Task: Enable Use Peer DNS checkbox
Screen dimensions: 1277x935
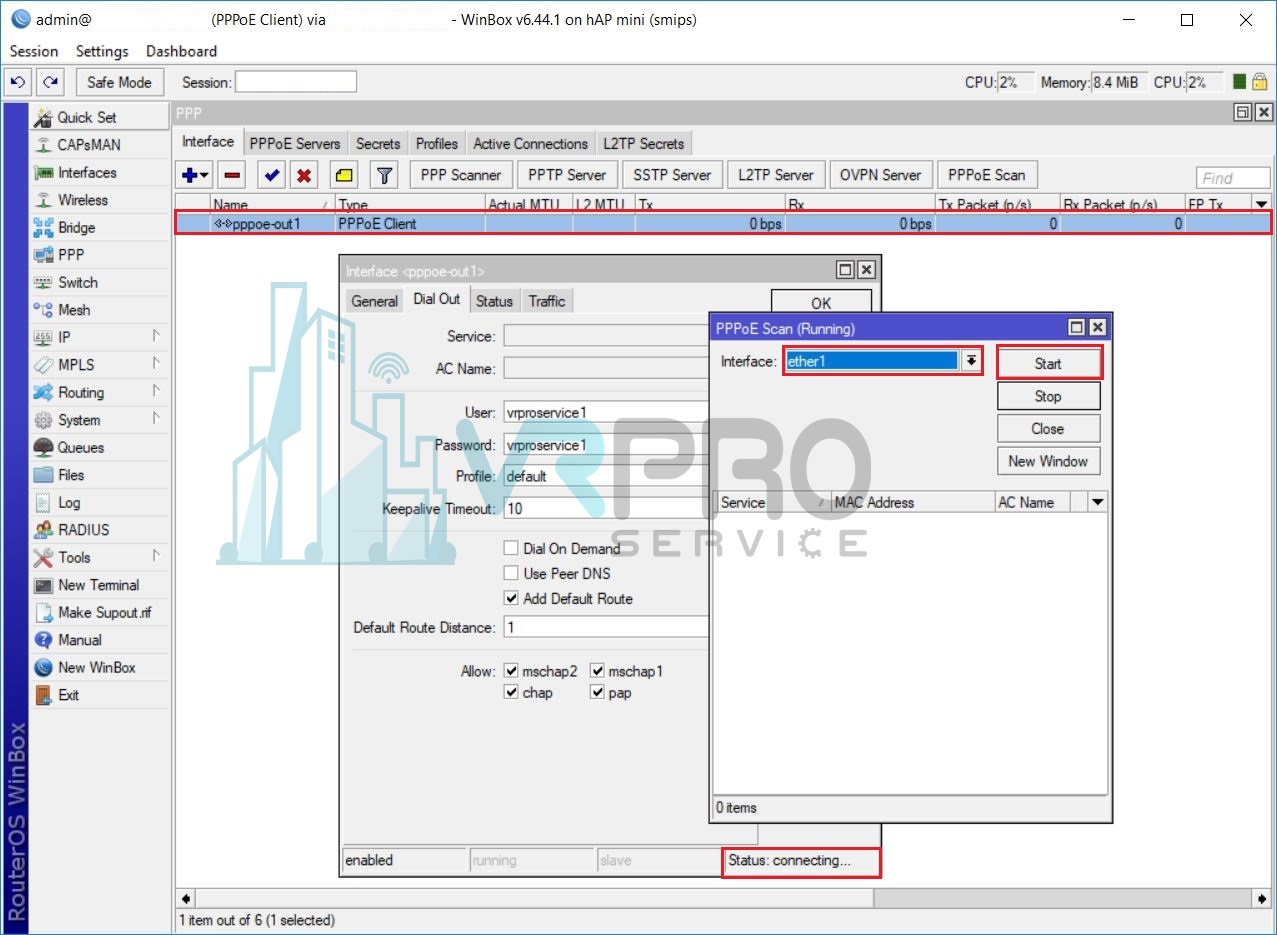Action: click(x=512, y=574)
